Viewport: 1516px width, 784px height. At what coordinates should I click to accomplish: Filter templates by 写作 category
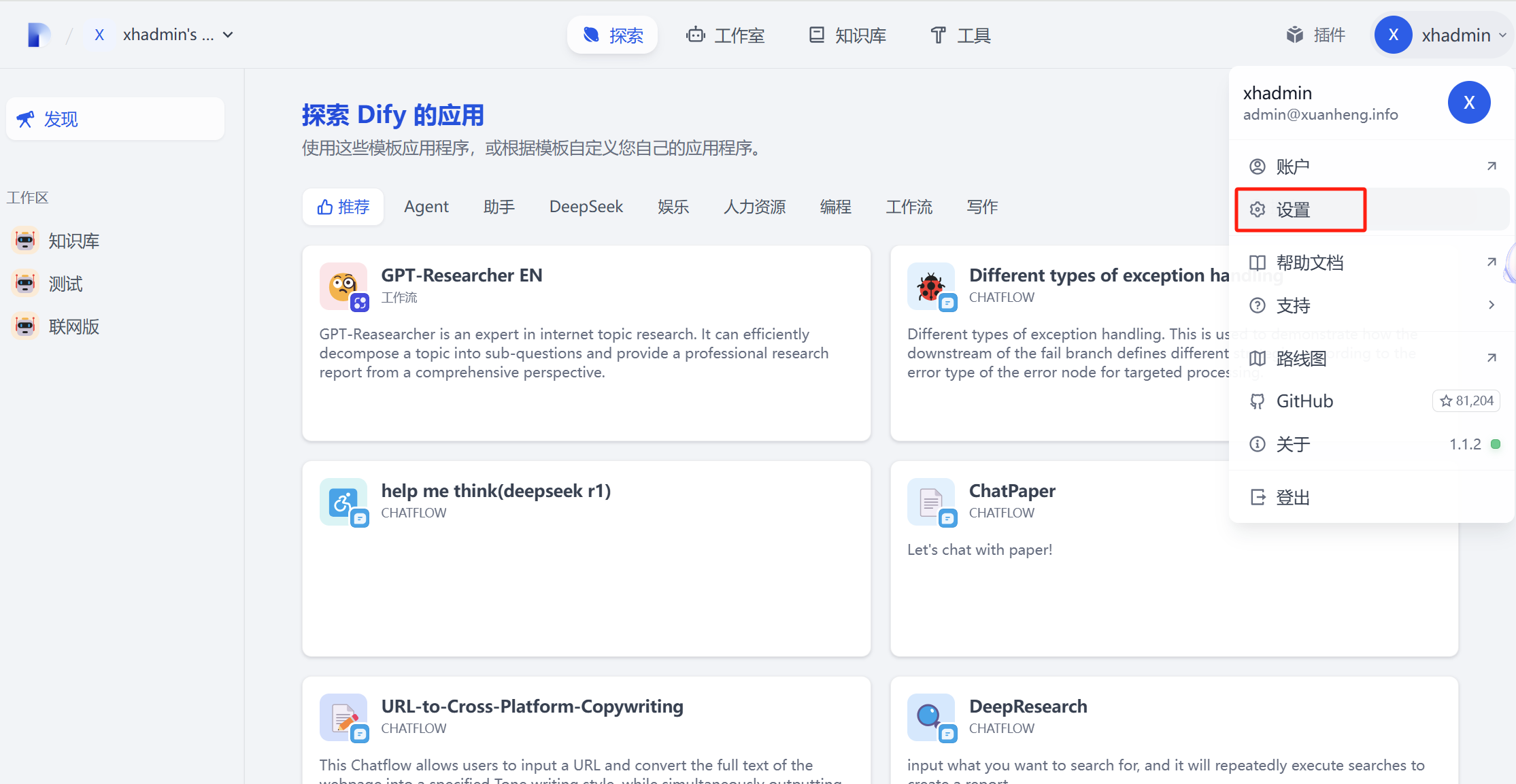click(x=983, y=207)
